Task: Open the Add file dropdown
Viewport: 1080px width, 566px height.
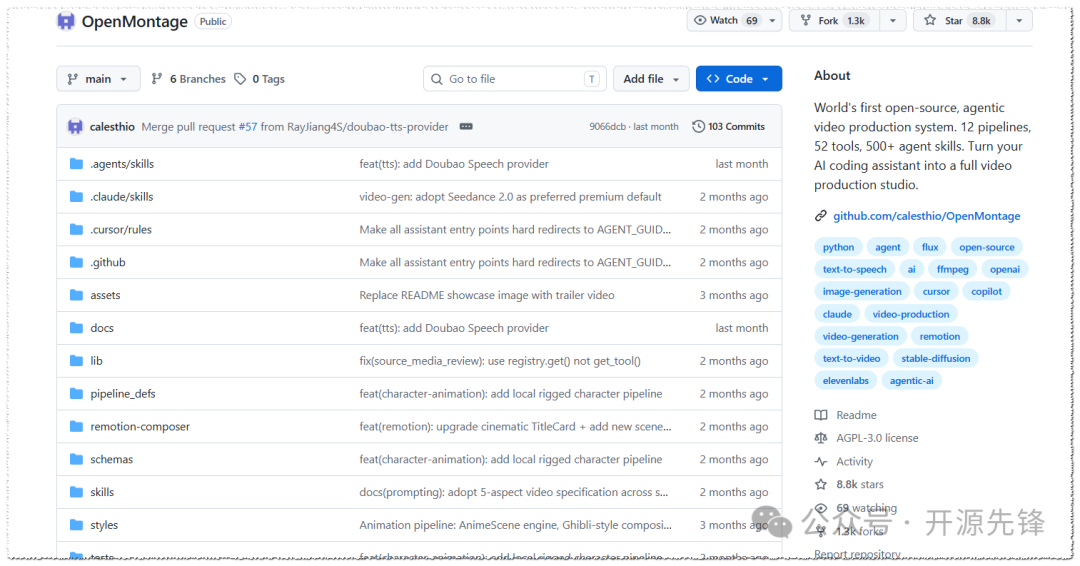Action: (651, 79)
